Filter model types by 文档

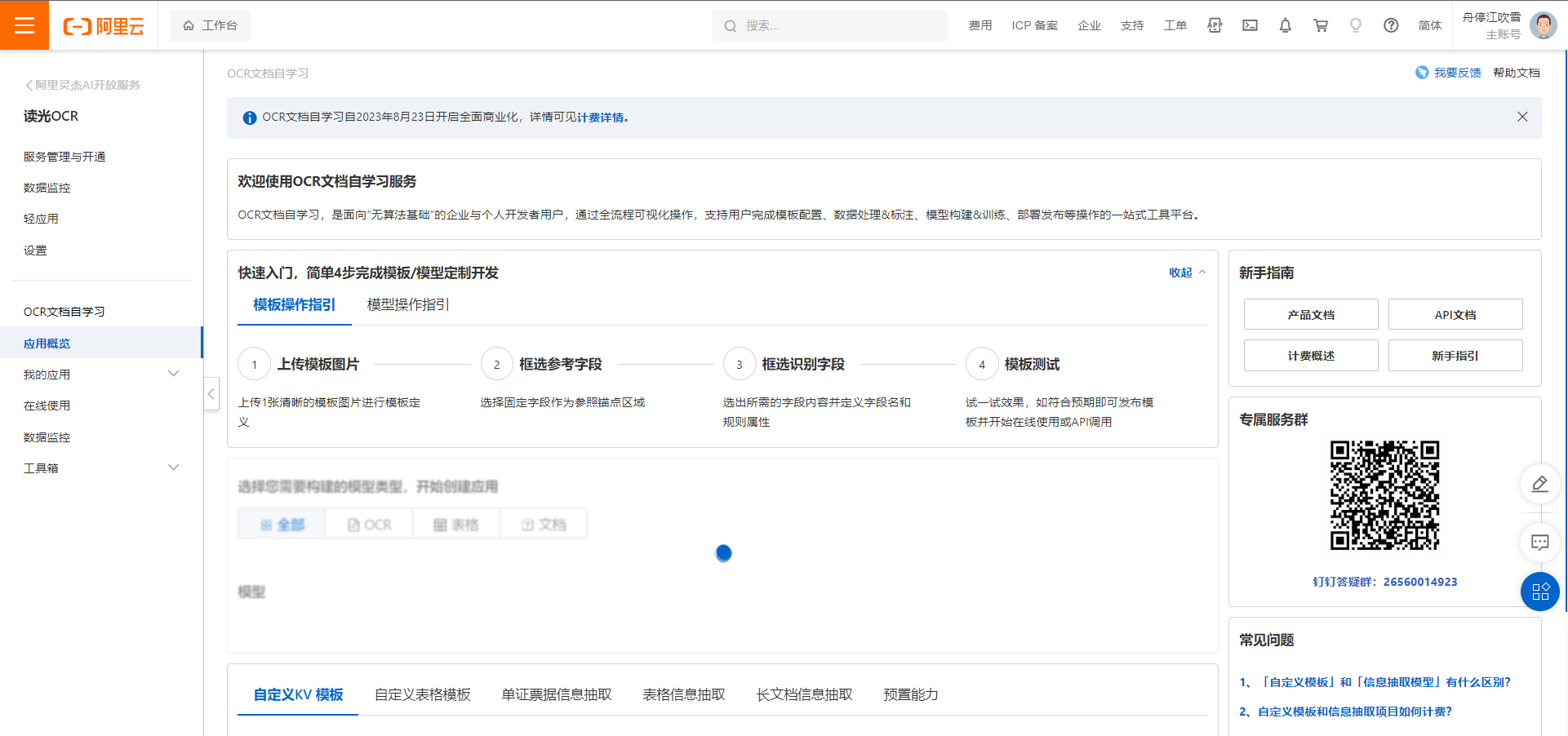tap(544, 524)
